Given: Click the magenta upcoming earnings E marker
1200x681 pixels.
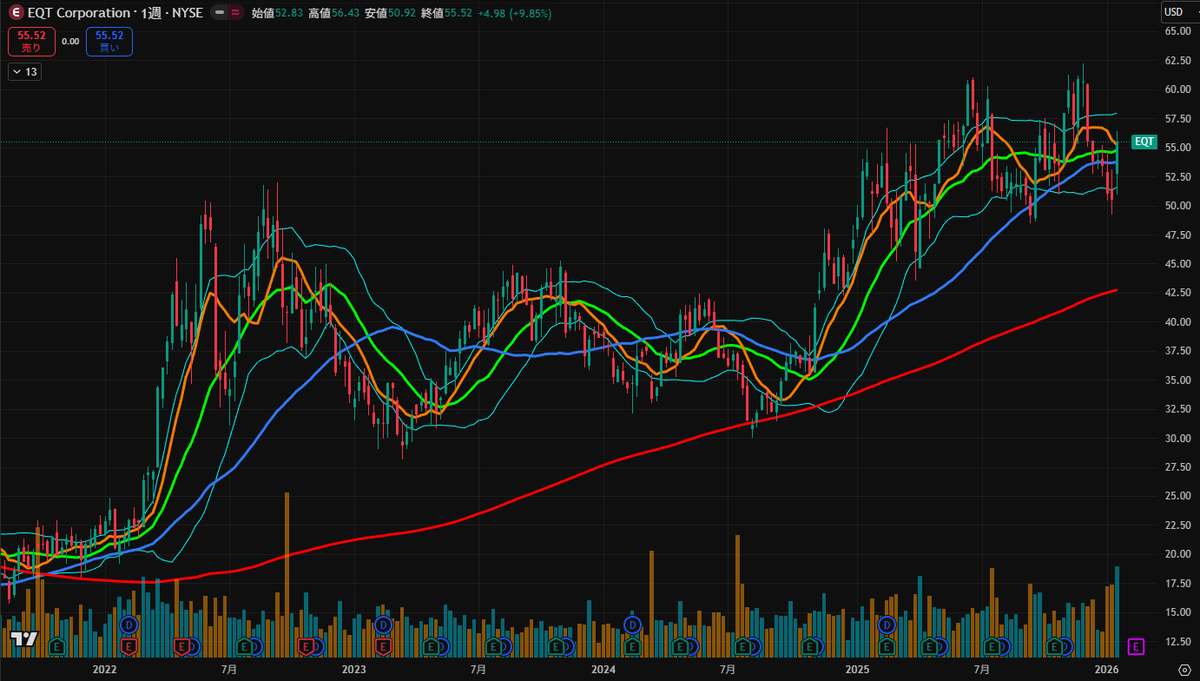Looking at the screenshot, I should 1135,647.
